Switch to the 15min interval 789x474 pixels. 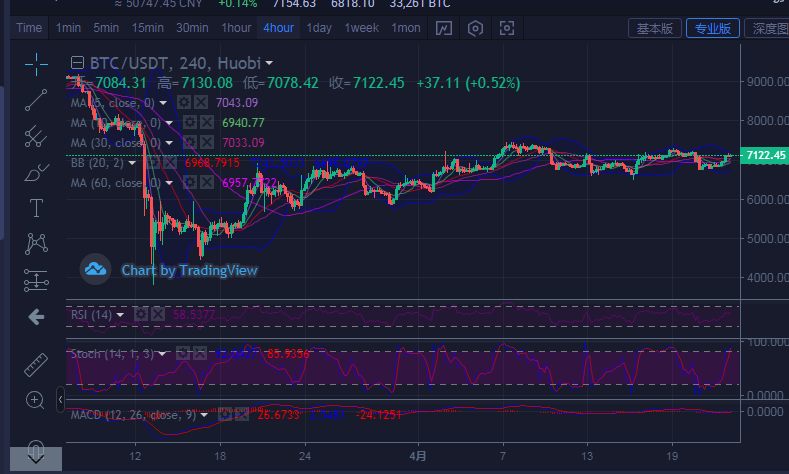click(147, 28)
